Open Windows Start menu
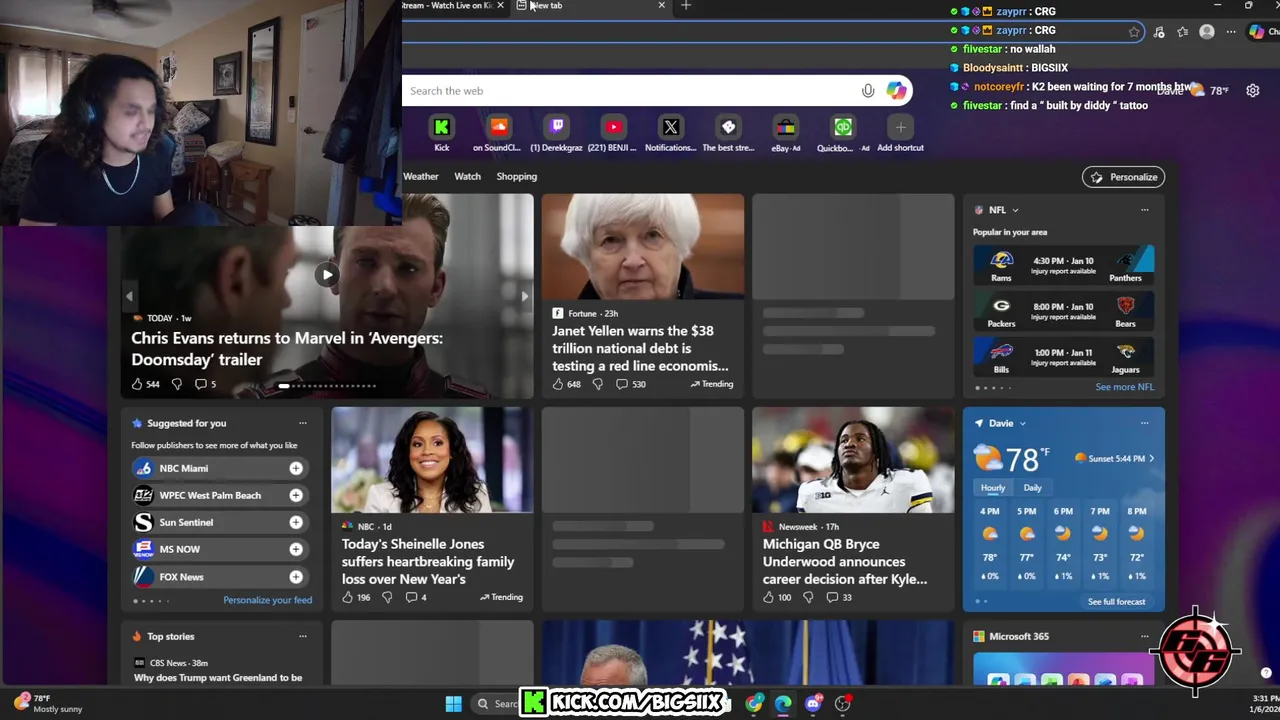The height and width of the screenshot is (720, 1280). (x=453, y=703)
